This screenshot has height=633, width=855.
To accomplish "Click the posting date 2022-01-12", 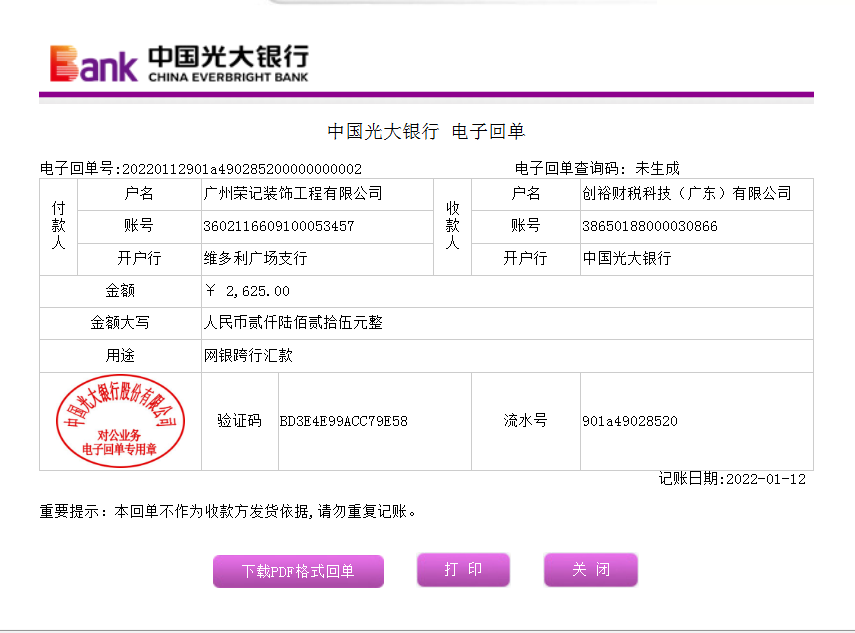I will coord(766,479).
